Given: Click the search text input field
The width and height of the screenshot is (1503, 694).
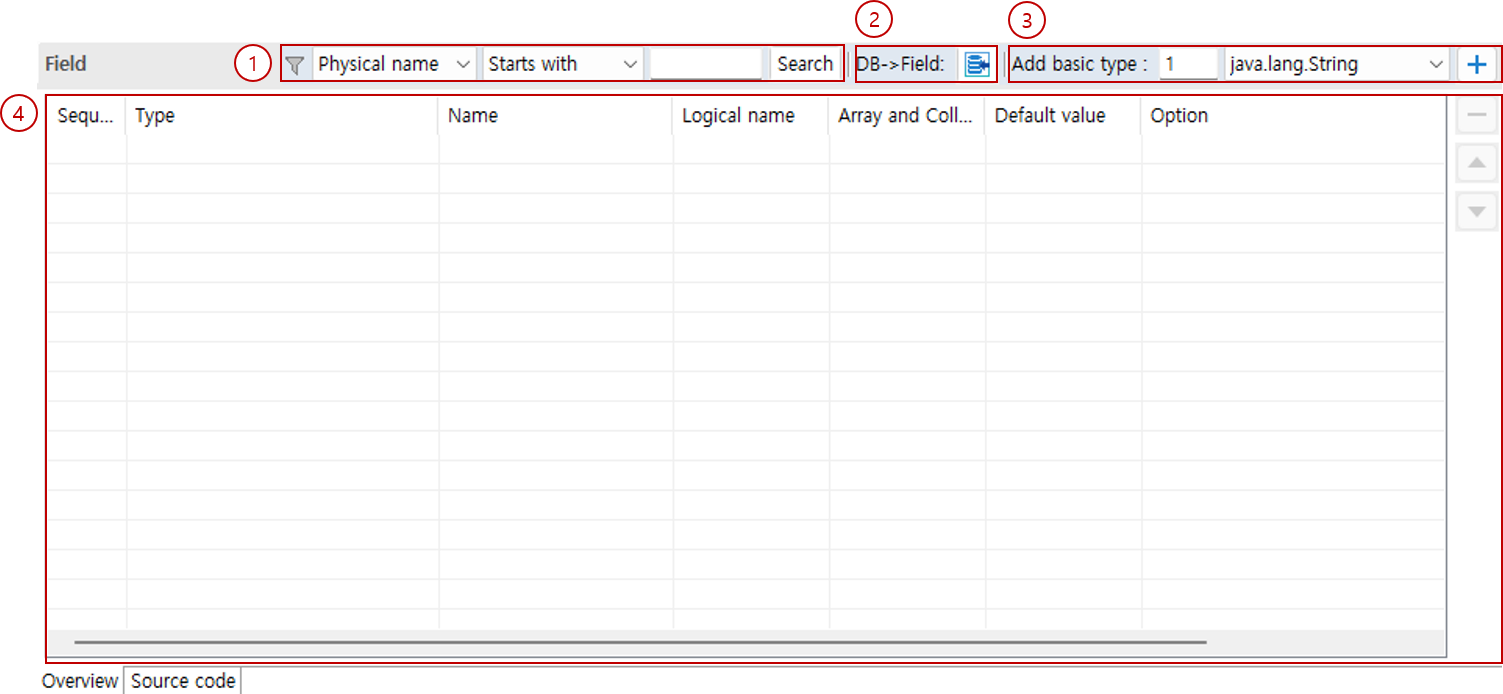Looking at the screenshot, I should coord(706,65).
